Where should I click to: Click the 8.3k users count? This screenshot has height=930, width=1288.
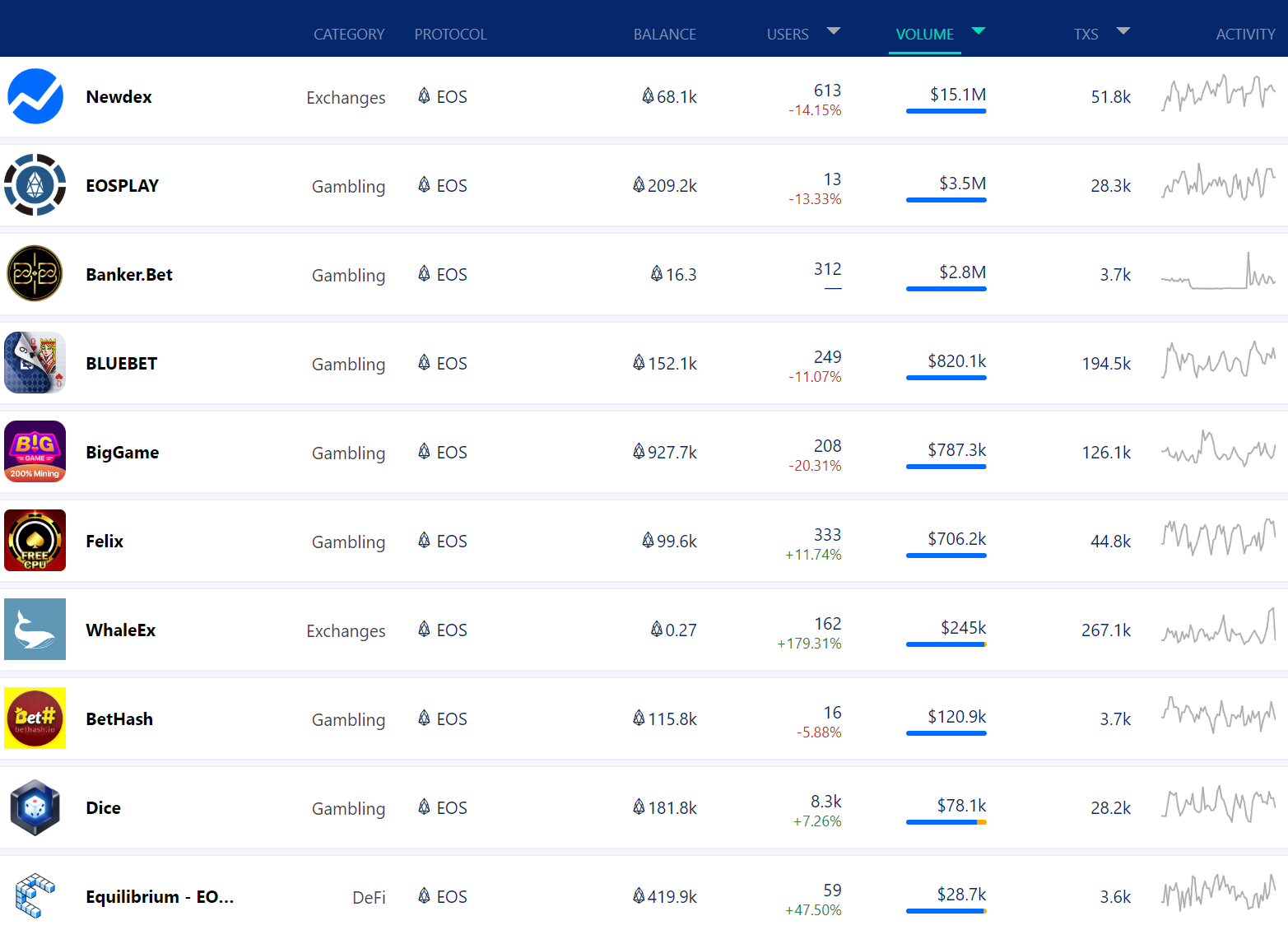click(825, 802)
